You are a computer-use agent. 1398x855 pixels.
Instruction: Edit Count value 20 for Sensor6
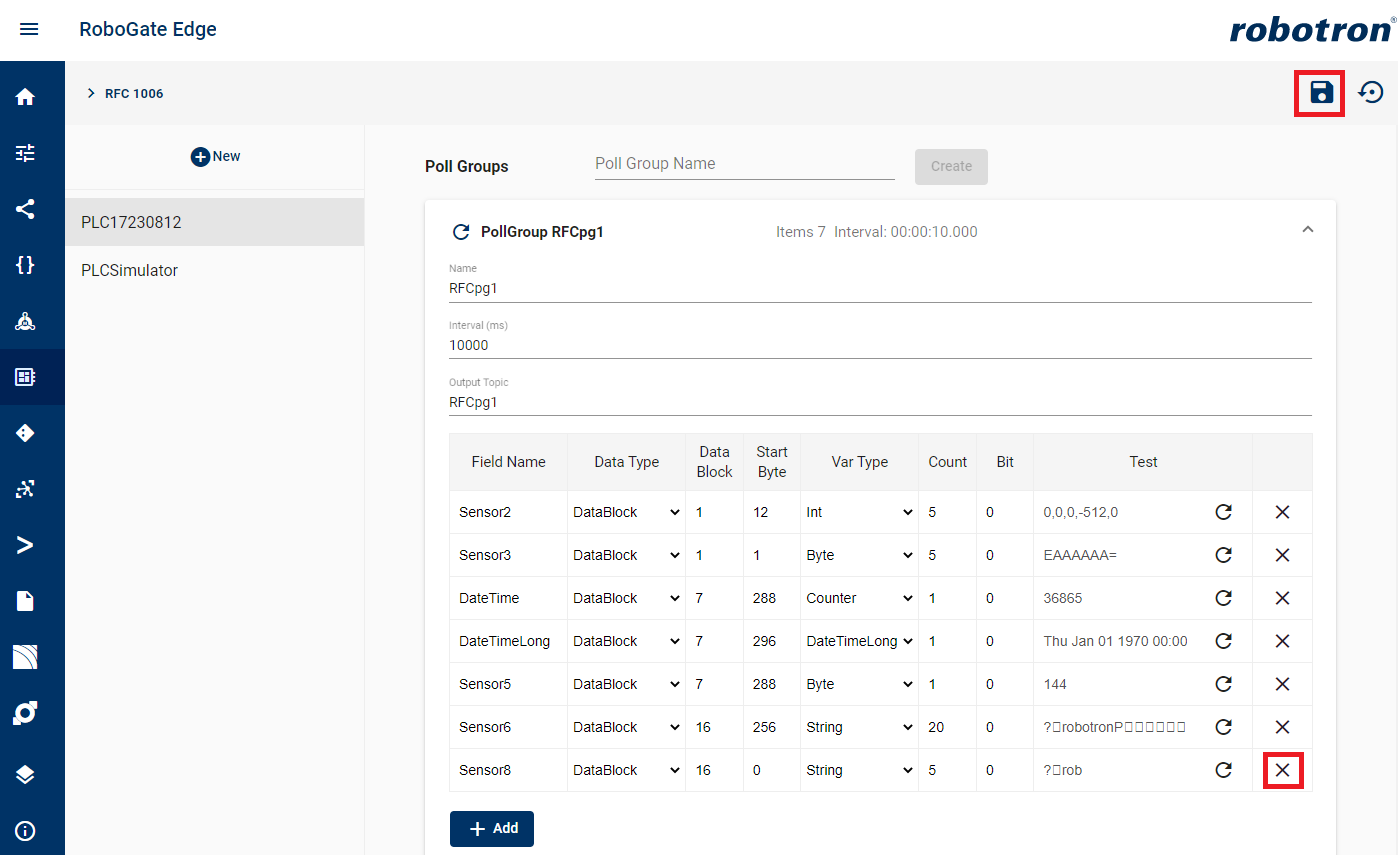tap(947, 727)
